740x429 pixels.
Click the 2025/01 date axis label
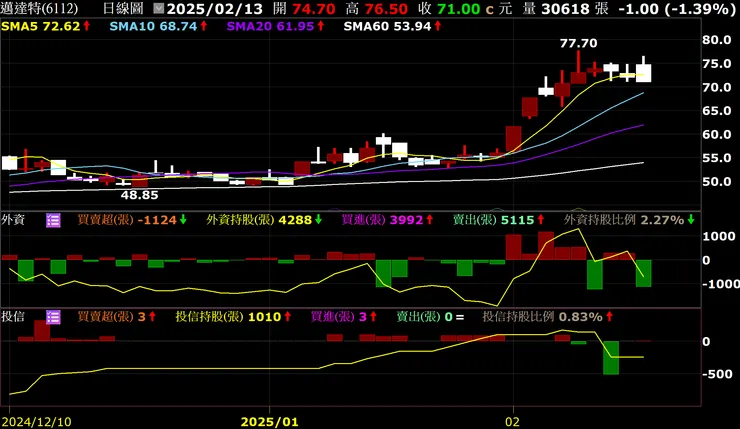coord(269,421)
